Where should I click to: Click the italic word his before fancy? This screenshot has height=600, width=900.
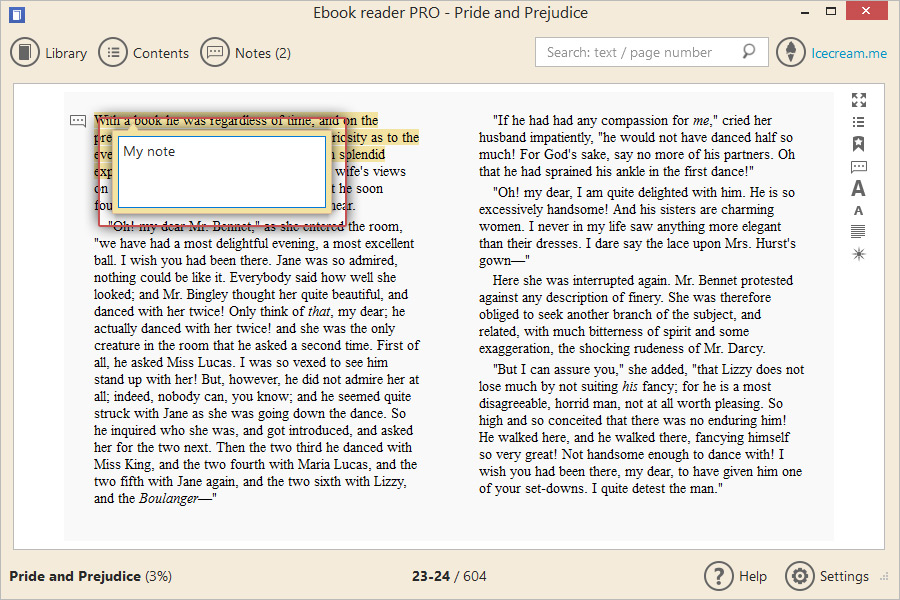click(630, 386)
